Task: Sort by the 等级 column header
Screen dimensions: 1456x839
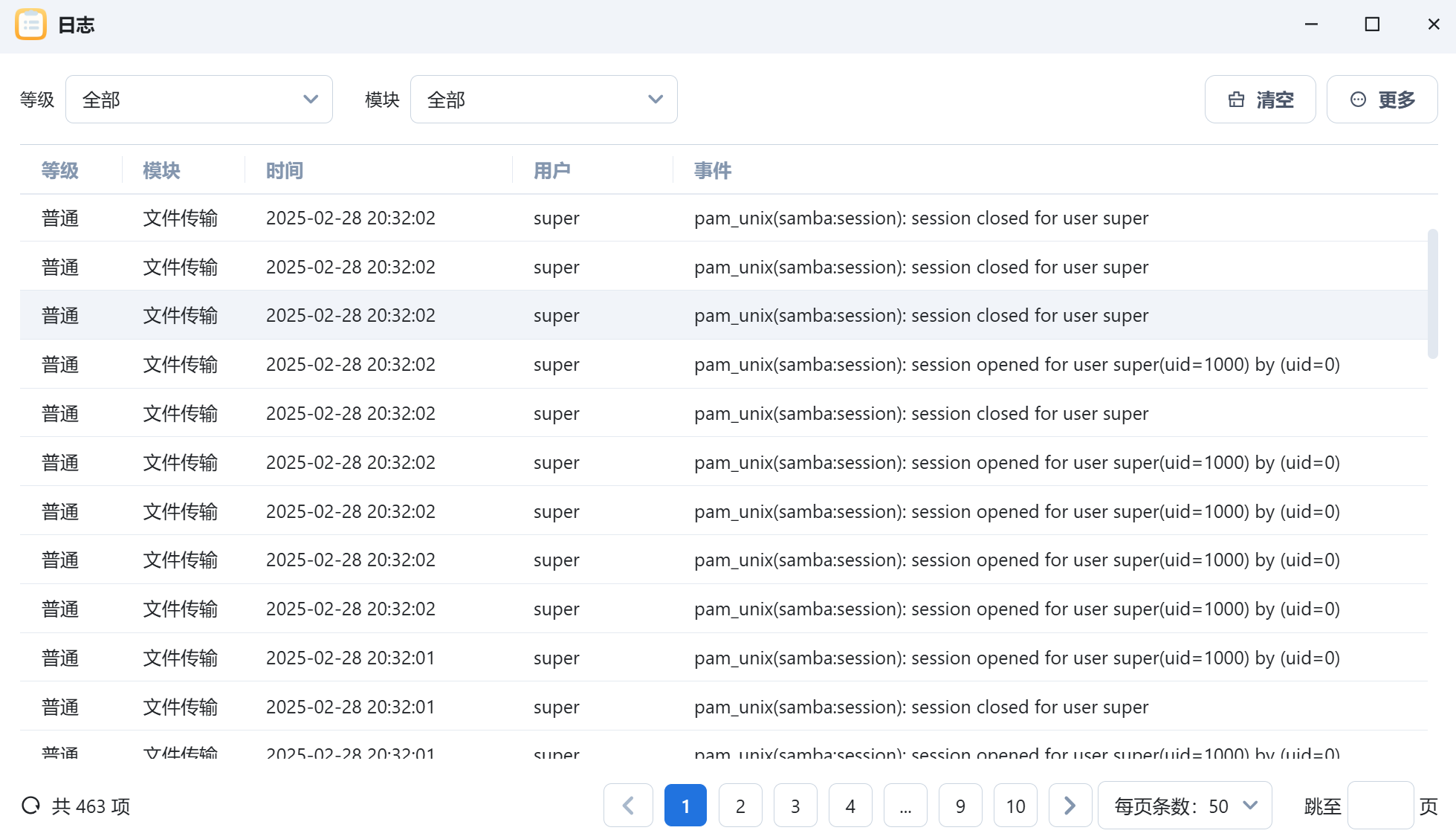Action: 60,170
